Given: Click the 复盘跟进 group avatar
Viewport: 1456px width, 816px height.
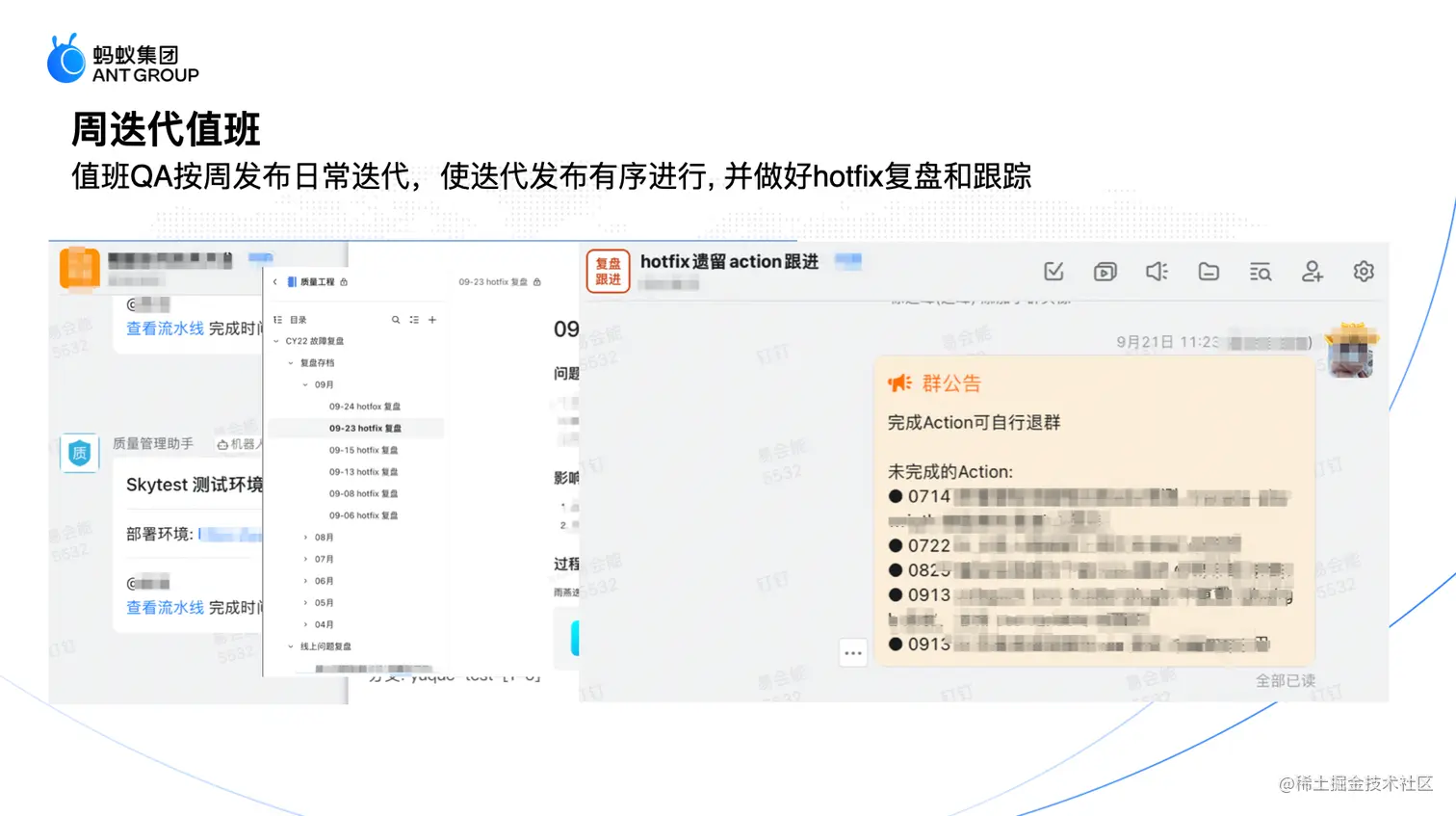Looking at the screenshot, I should click(608, 272).
